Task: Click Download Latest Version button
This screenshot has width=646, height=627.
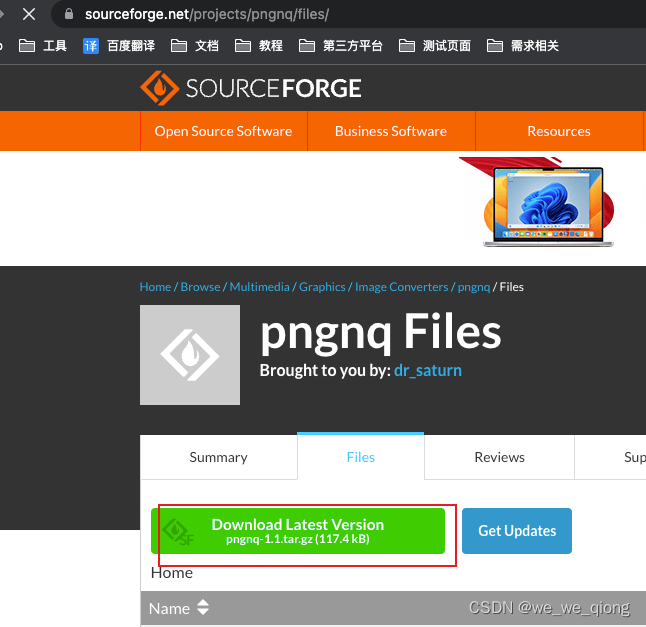Action: [298, 531]
